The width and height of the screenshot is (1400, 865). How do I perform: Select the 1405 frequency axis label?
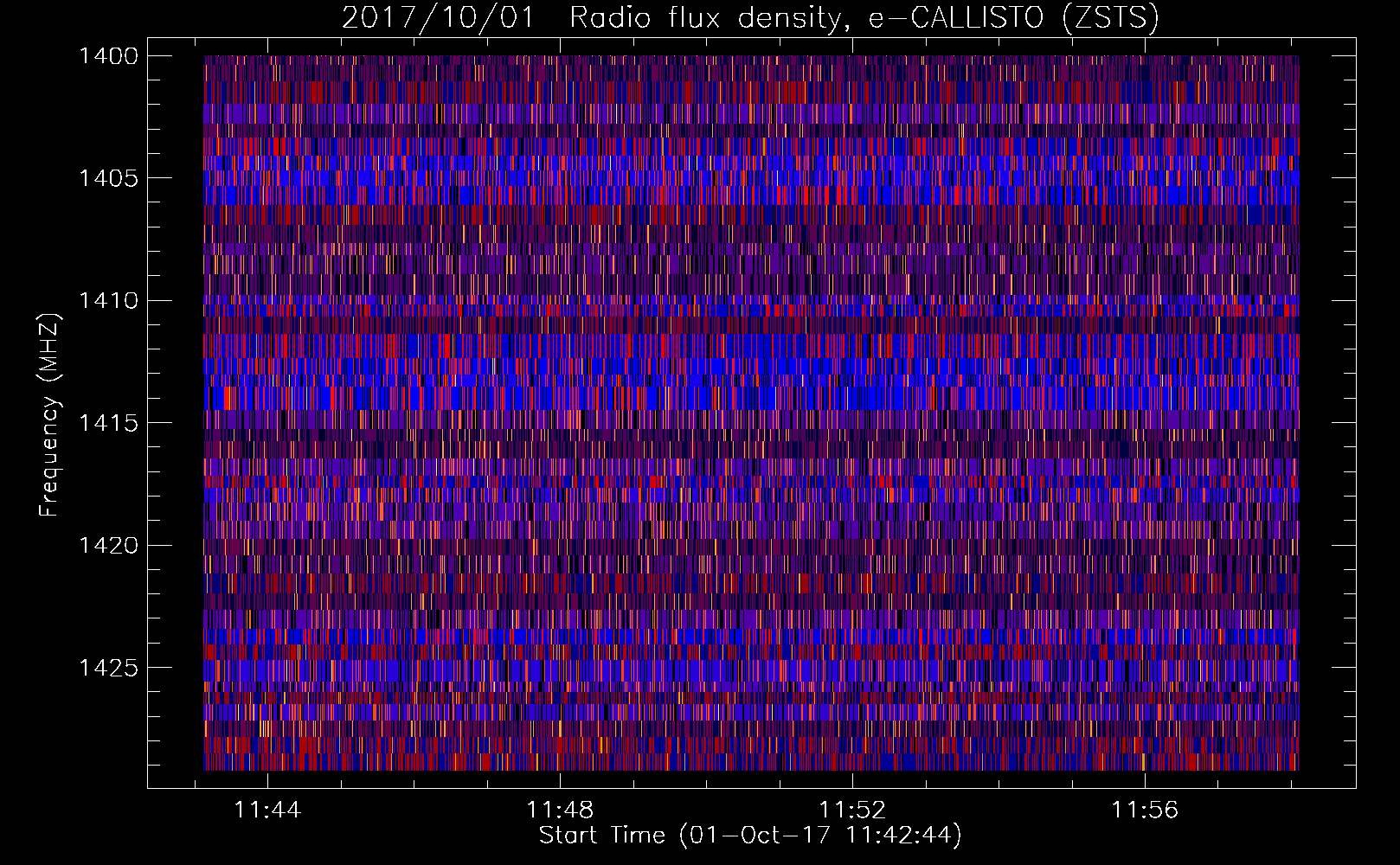(108, 178)
